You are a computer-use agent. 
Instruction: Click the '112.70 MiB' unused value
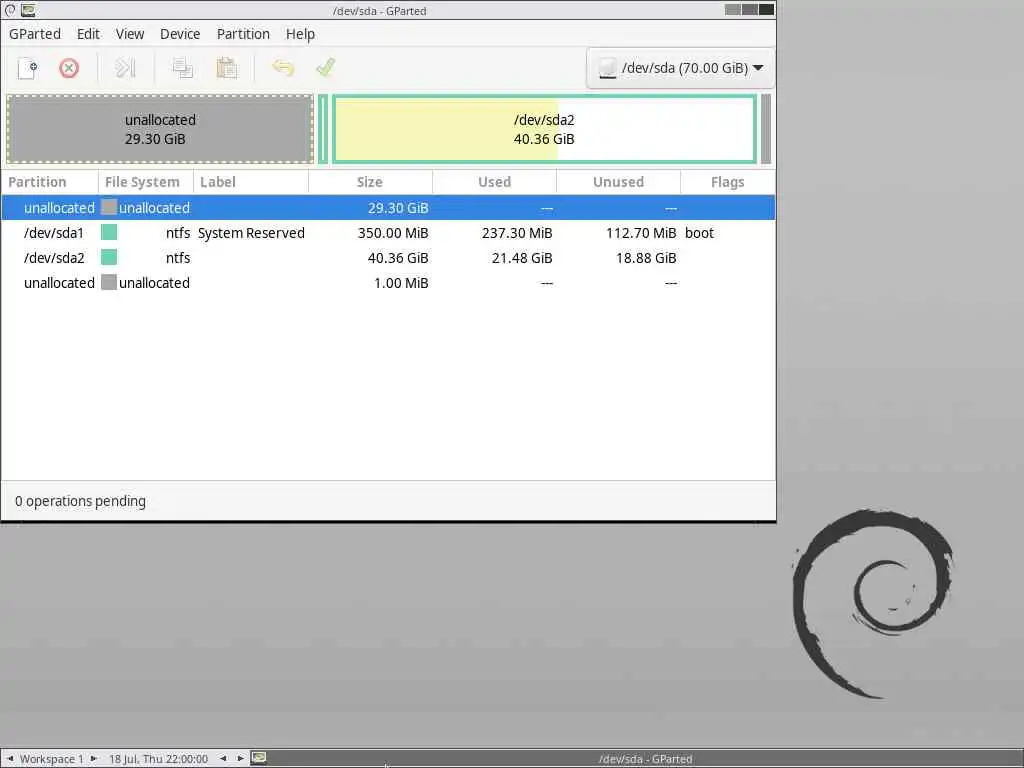click(641, 233)
